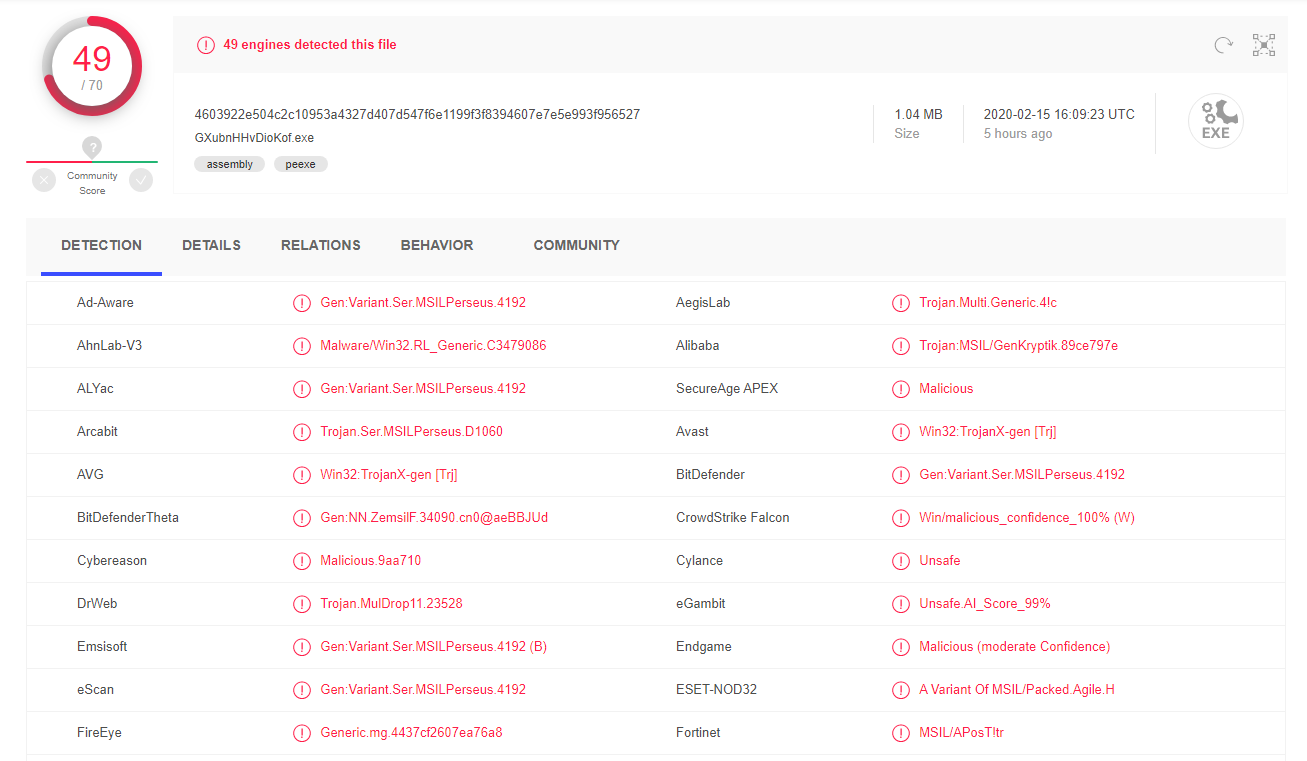Click the CrowdStrike Falcon engine name
The width and height of the screenshot is (1307, 761).
(x=733, y=518)
